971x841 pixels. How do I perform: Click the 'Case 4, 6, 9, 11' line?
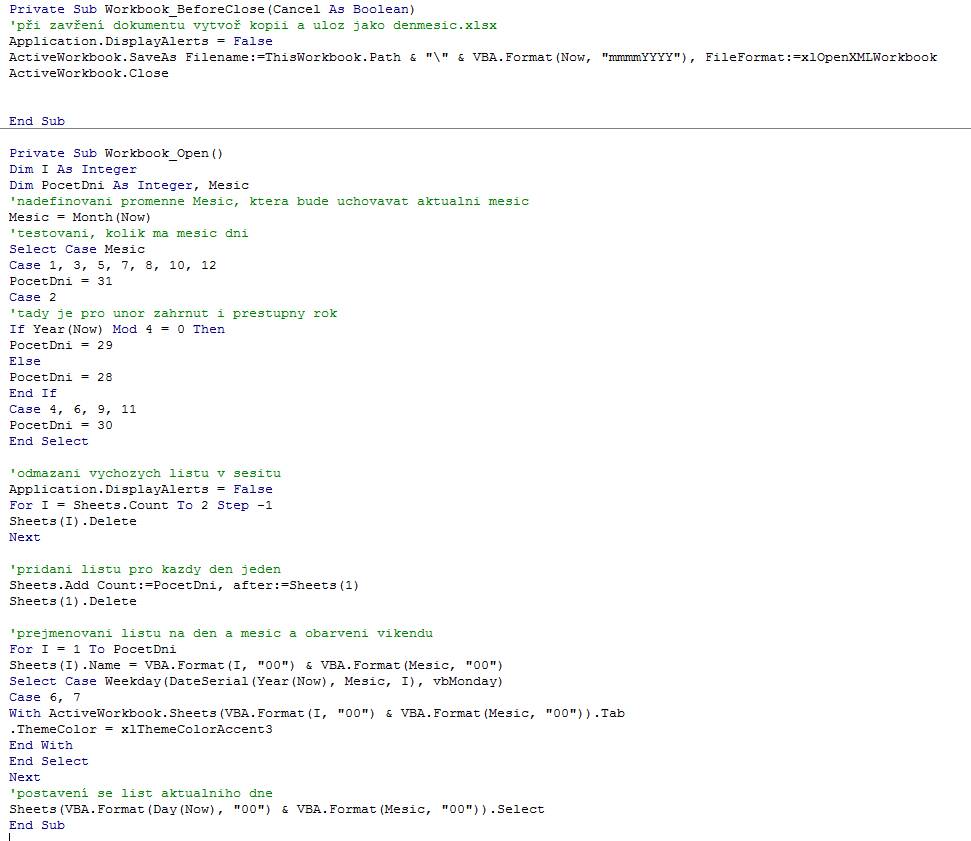point(72,409)
